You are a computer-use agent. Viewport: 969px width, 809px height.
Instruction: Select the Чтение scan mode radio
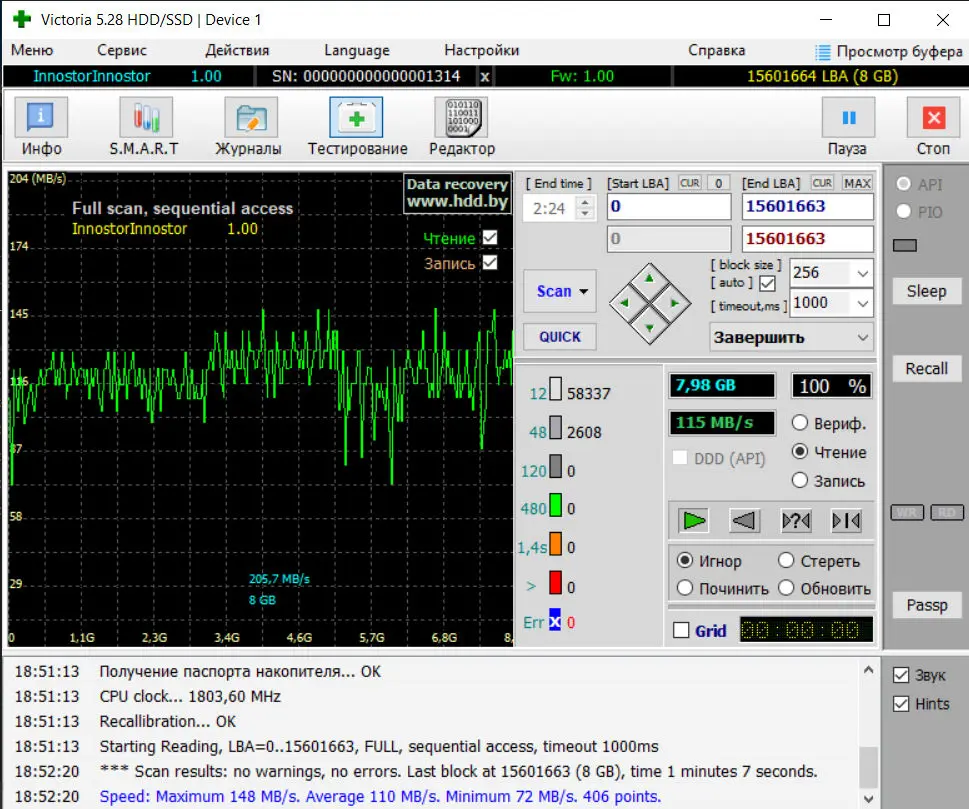click(x=800, y=452)
